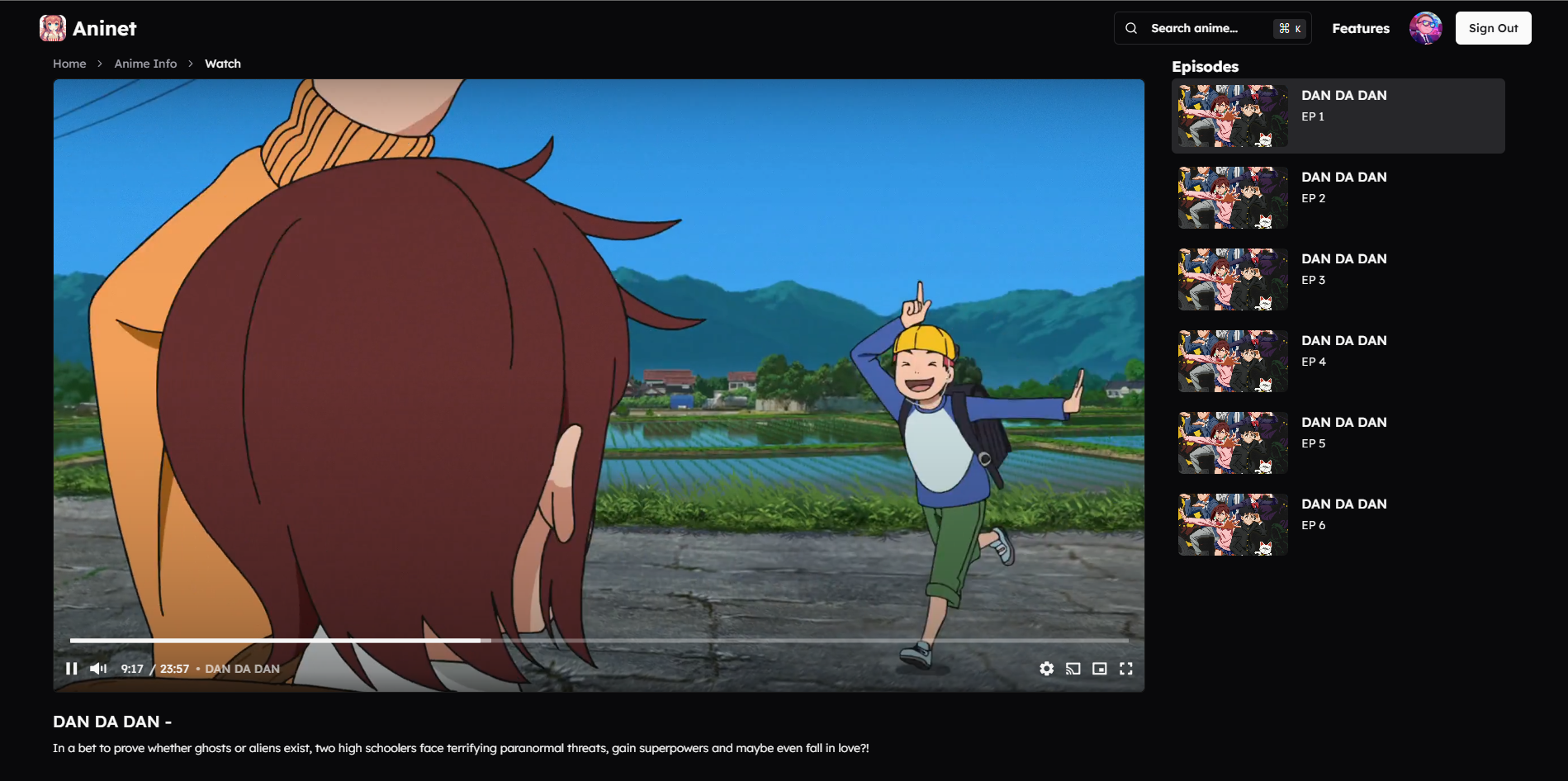This screenshot has width=1568, height=781.
Task: Open the EP 6 thumbnail
Action: click(1233, 524)
